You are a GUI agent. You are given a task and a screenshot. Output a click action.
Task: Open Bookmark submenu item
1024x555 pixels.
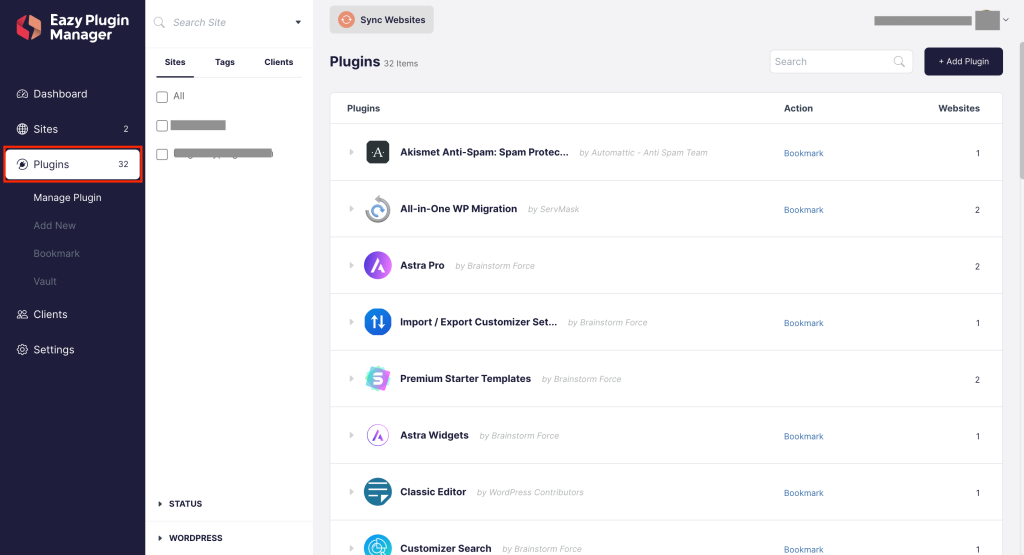56,254
